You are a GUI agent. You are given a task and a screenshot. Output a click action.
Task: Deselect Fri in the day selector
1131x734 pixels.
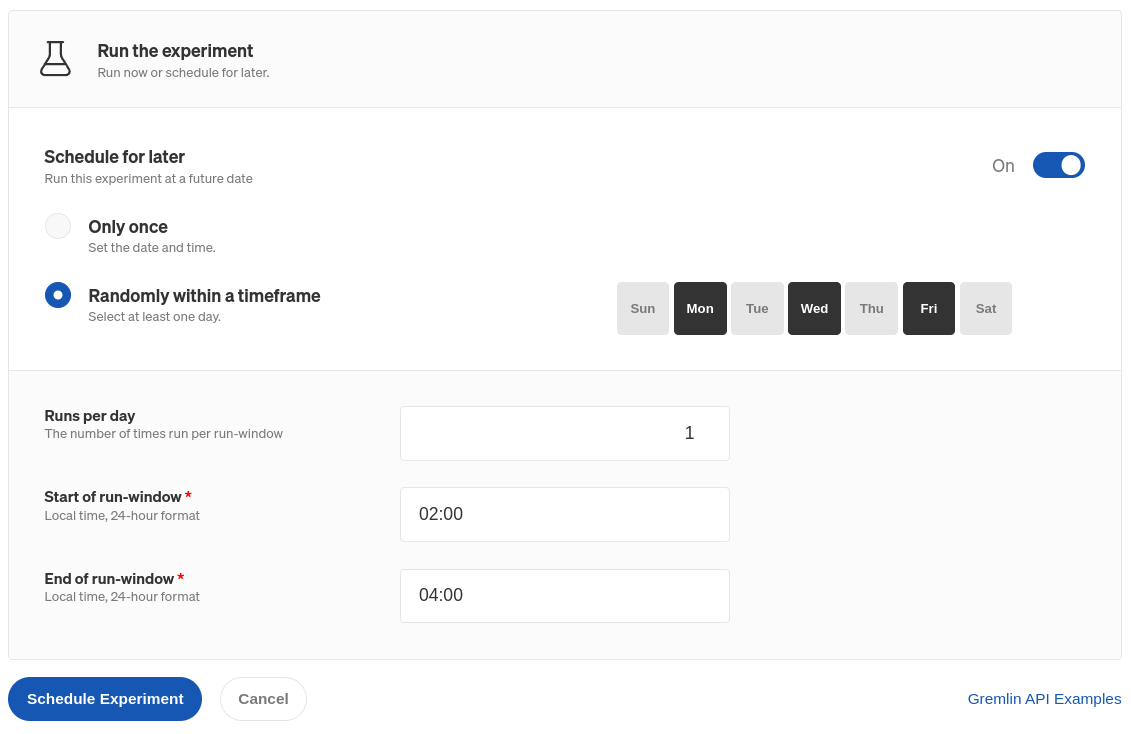tap(928, 309)
